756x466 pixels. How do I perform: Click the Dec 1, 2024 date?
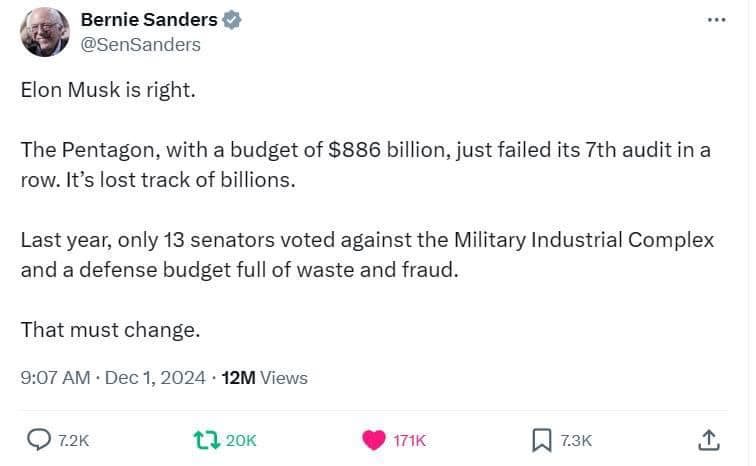click(157, 378)
